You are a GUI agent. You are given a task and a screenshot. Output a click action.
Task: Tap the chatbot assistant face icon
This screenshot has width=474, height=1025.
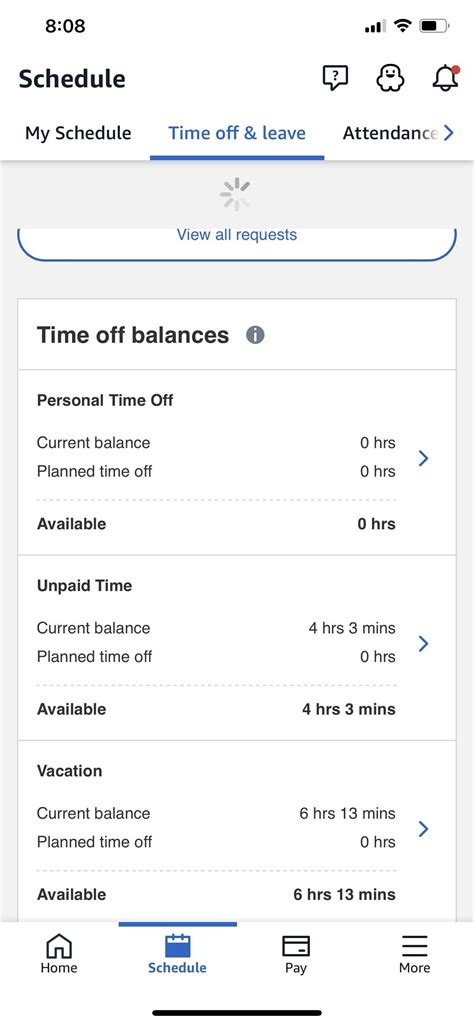point(390,78)
